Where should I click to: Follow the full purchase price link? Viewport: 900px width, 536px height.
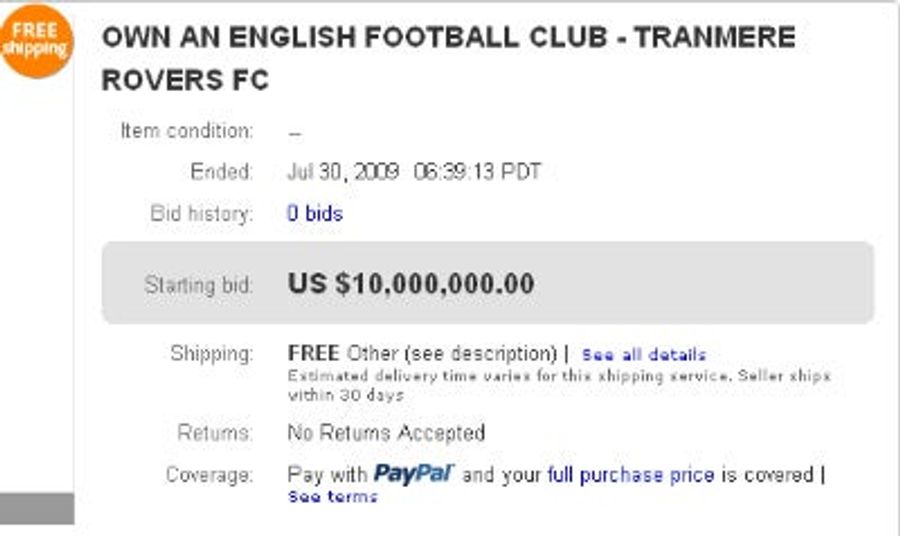(631, 475)
